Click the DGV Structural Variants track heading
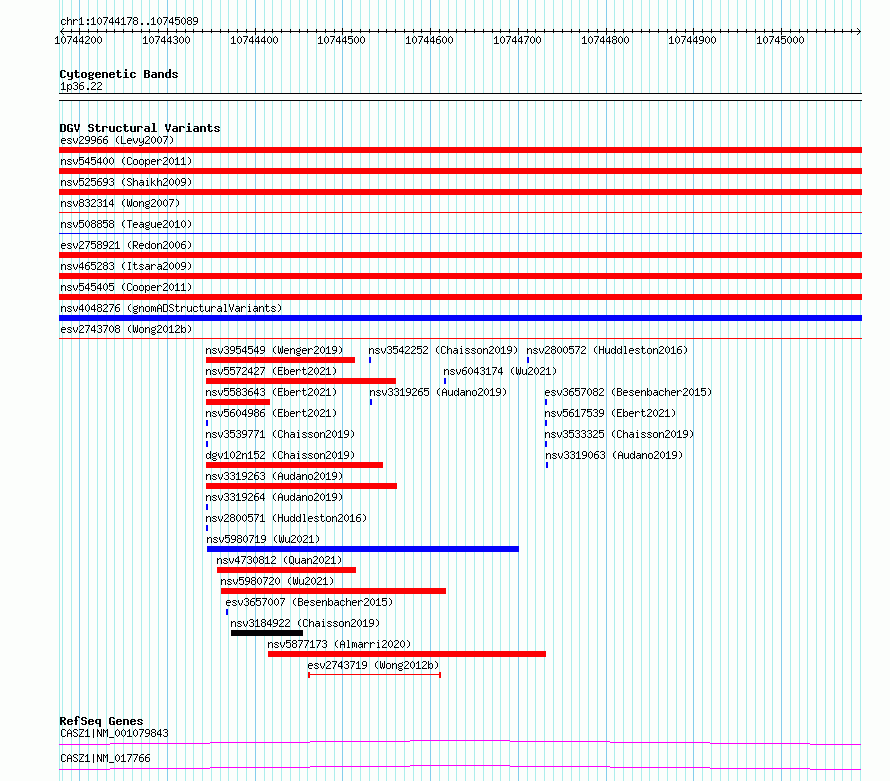890x781 pixels. pyautogui.click(x=140, y=128)
